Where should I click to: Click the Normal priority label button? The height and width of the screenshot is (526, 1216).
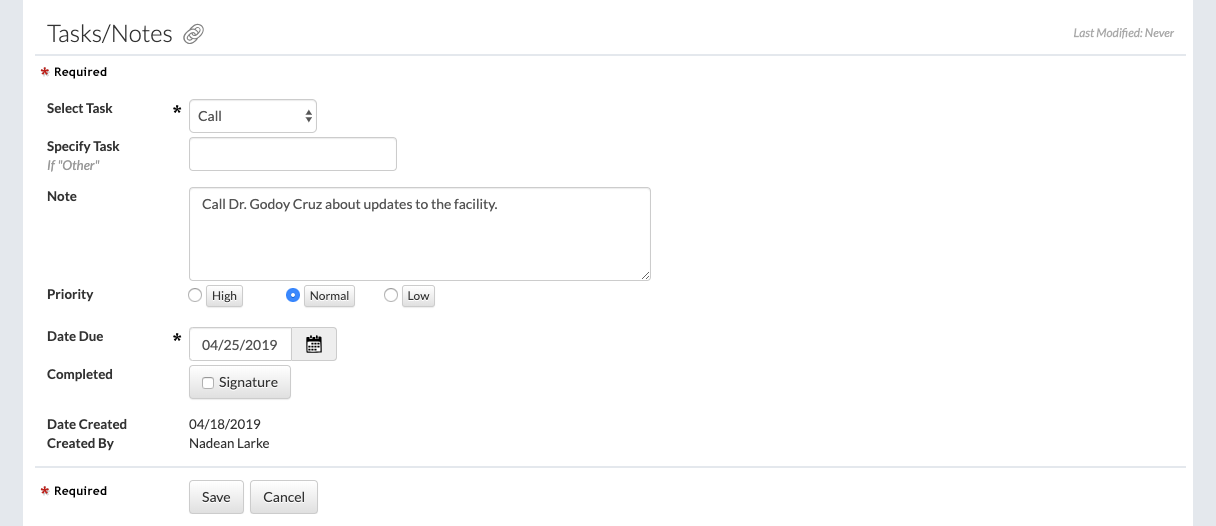click(x=329, y=295)
